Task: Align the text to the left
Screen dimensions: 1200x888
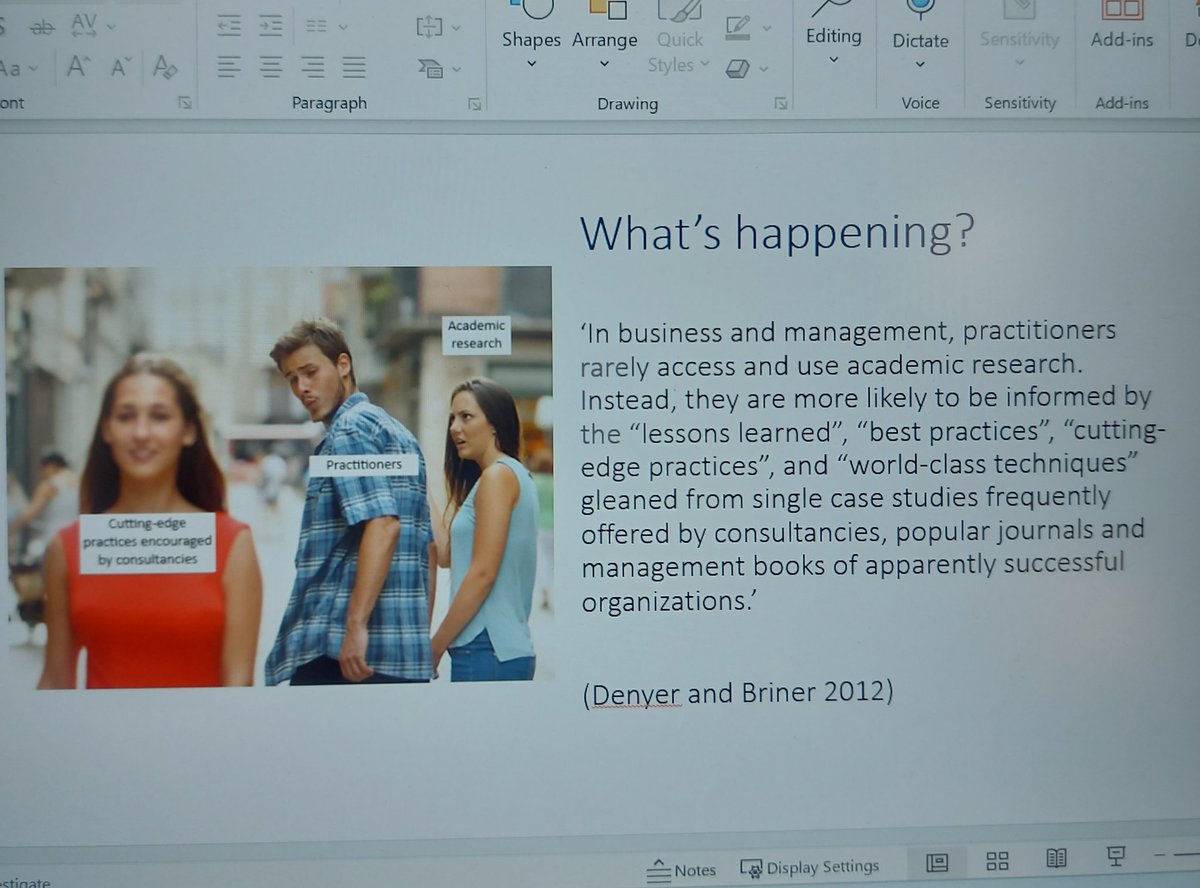Action: click(229, 67)
